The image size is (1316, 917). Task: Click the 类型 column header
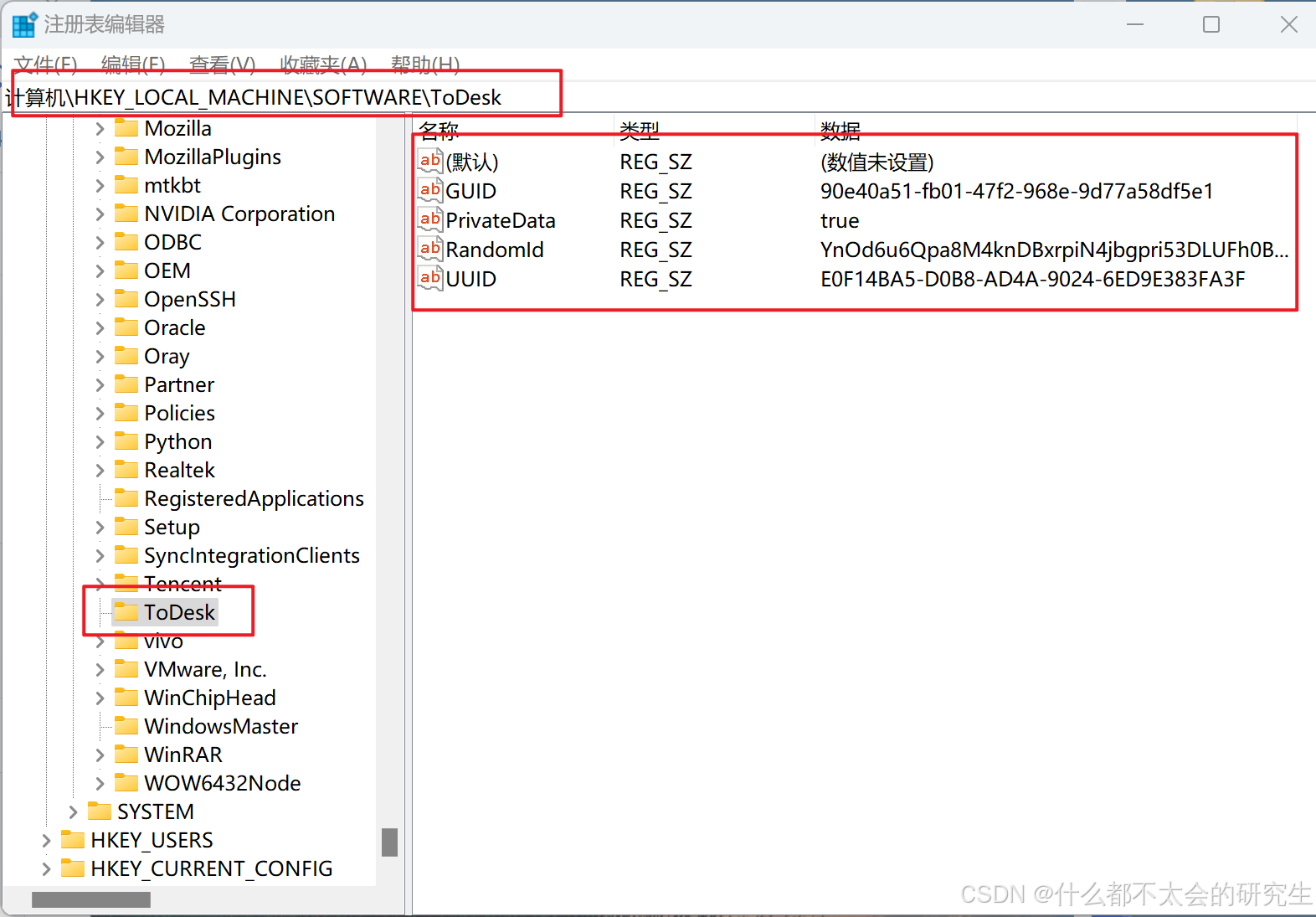[714, 131]
